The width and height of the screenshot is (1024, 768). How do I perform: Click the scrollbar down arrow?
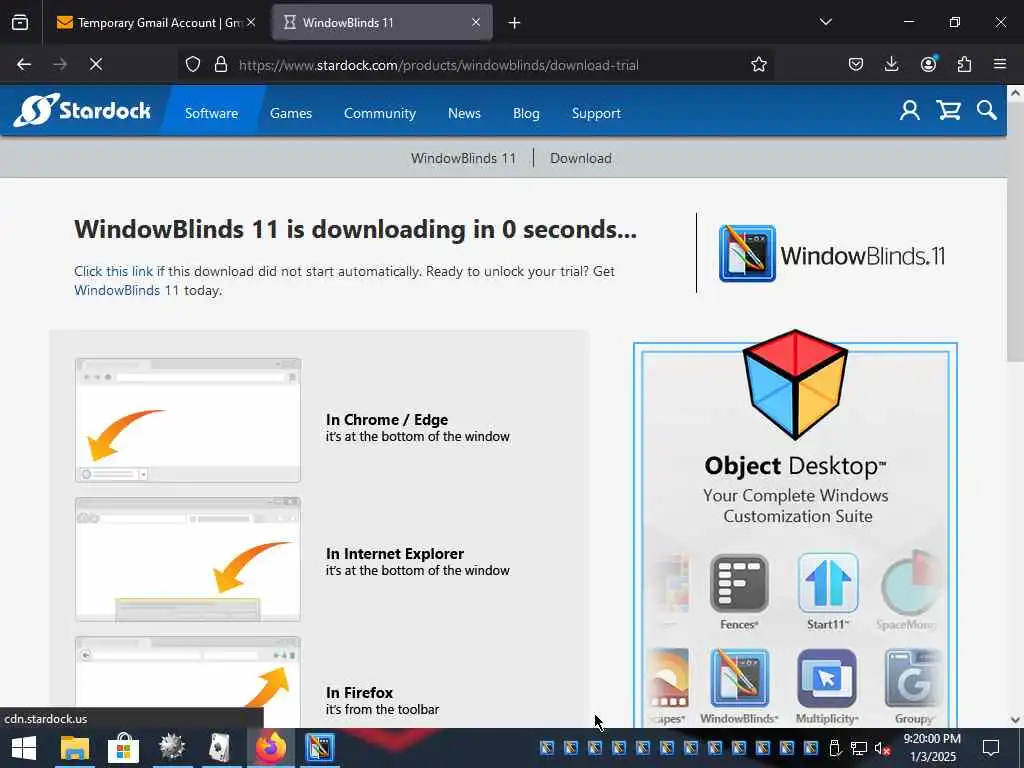[x=1015, y=719]
